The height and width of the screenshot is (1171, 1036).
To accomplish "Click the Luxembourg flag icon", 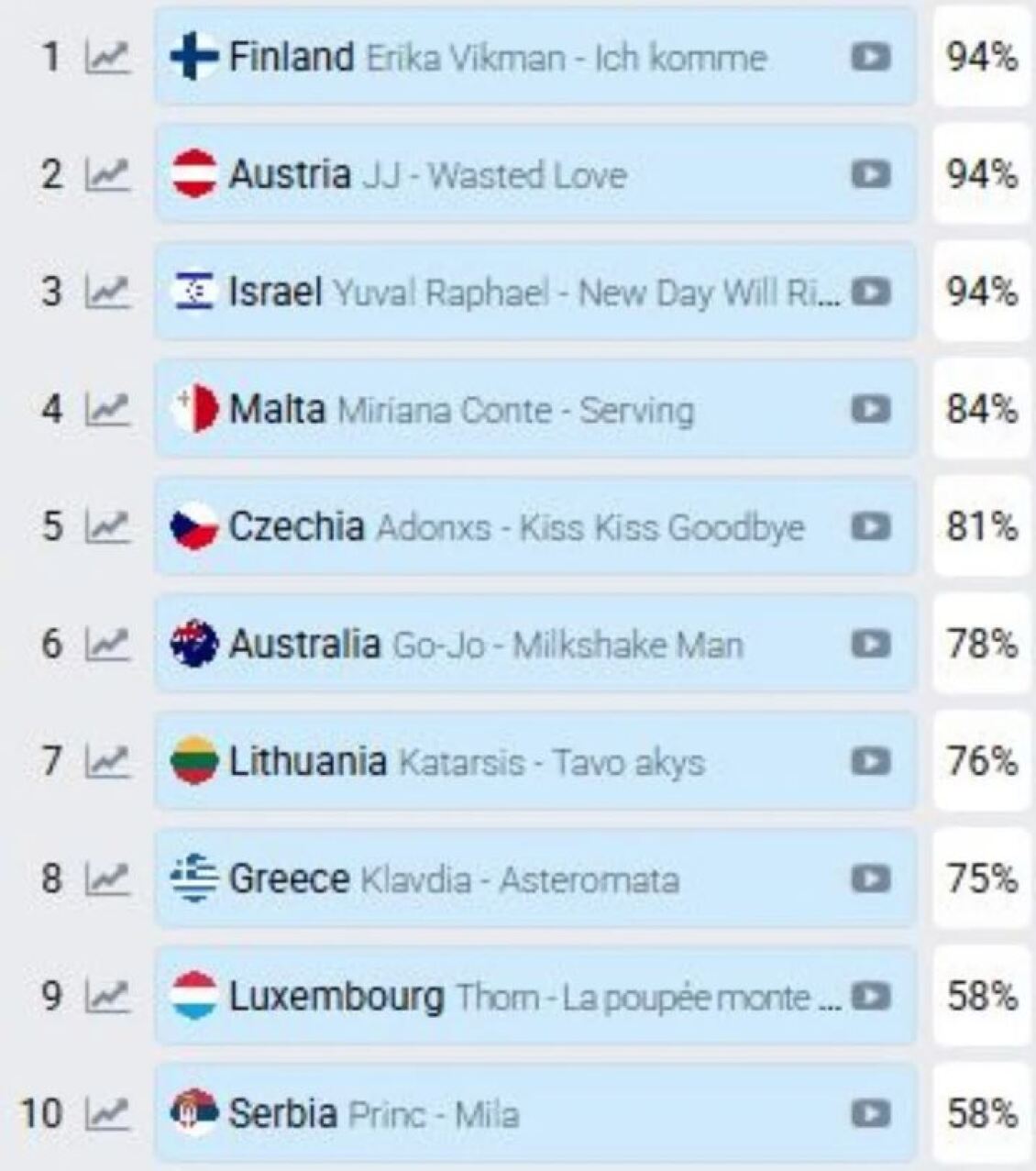I will pos(194,996).
